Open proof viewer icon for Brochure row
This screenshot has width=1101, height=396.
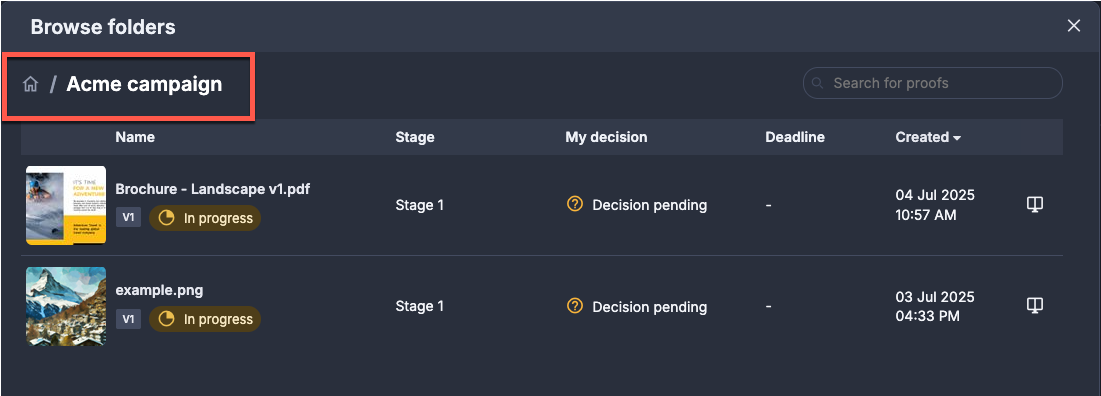pyautogui.click(x=1034, y=204)
